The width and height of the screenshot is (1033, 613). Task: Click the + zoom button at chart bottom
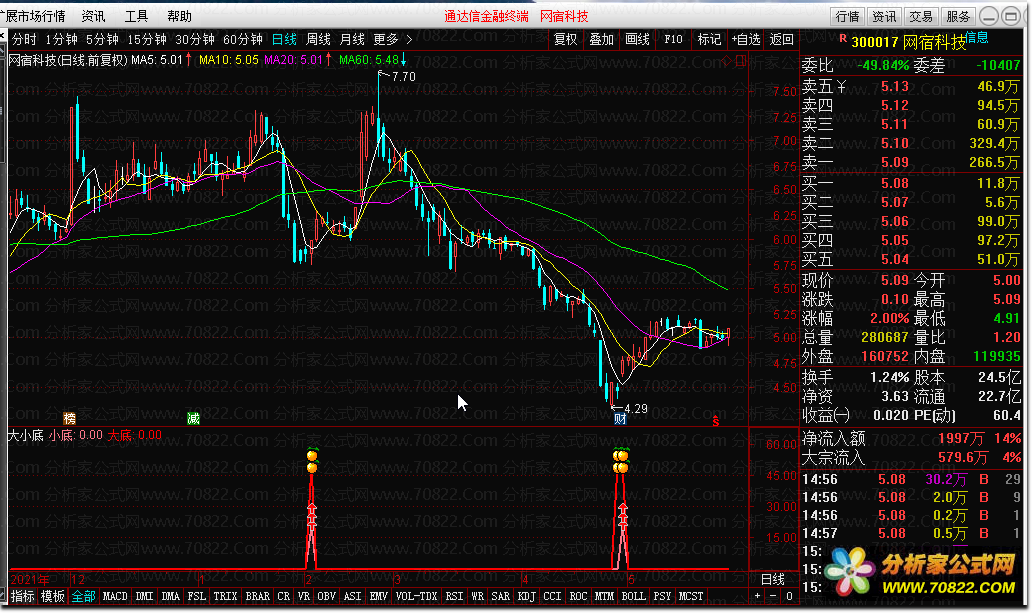(x=757, y=597)
